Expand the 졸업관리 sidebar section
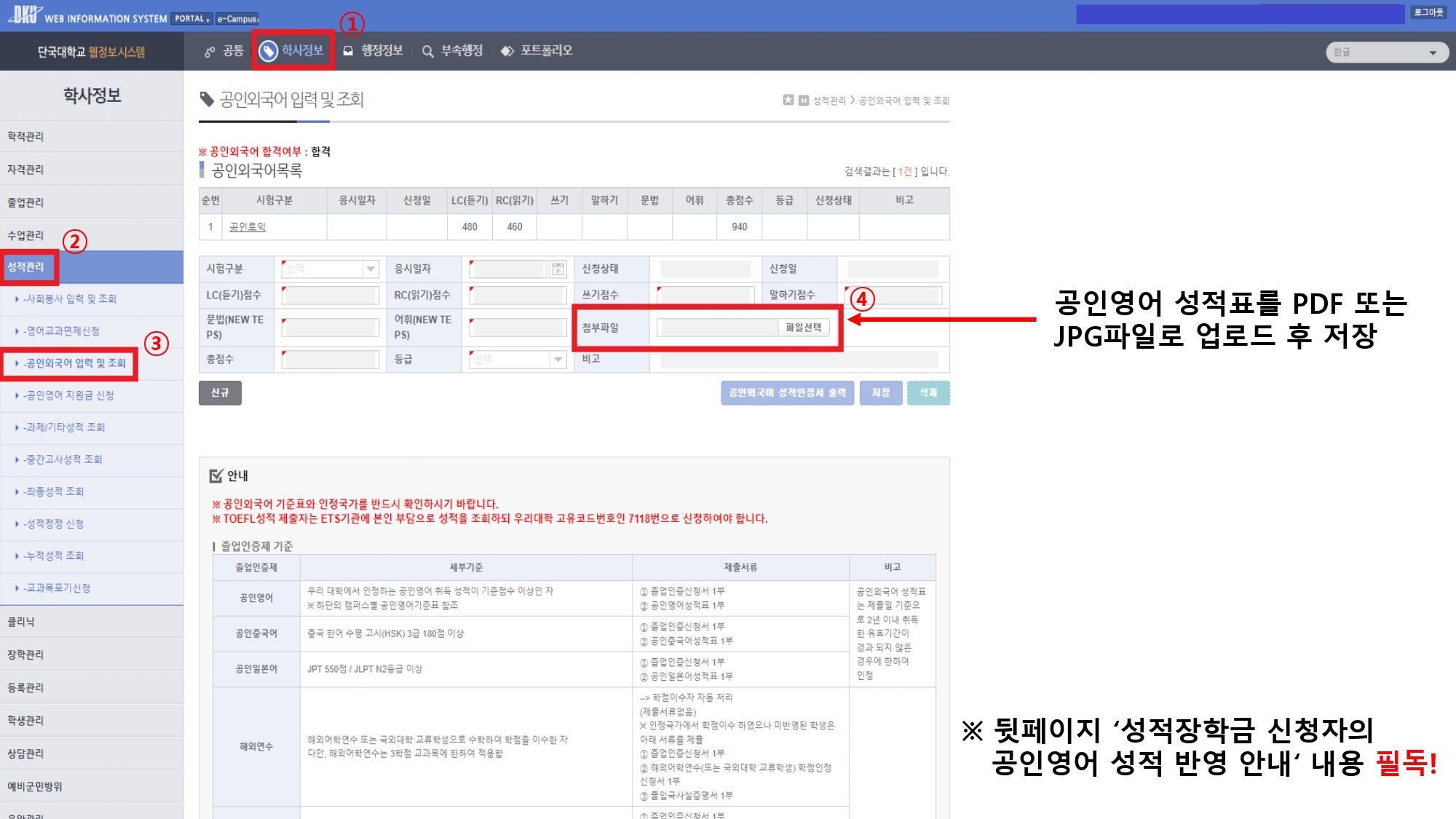Screen dimensions: 1456x819 coord(92,202)
